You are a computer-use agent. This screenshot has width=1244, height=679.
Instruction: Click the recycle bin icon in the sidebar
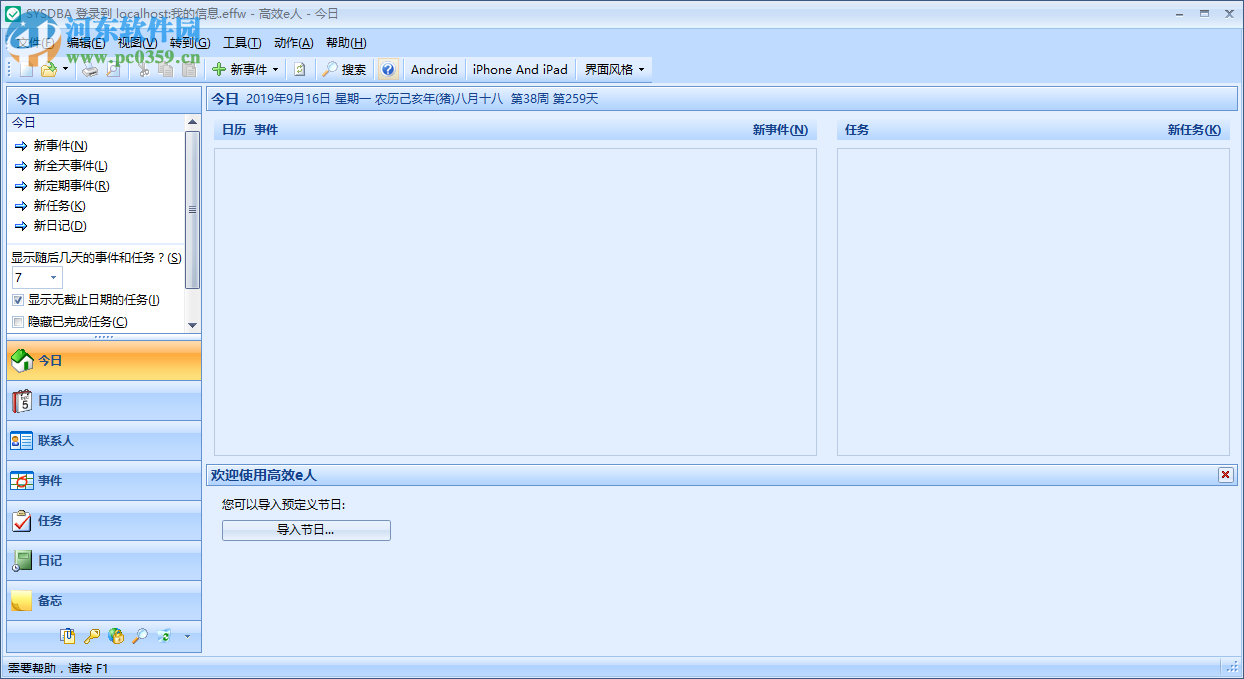tap(164, 636)
